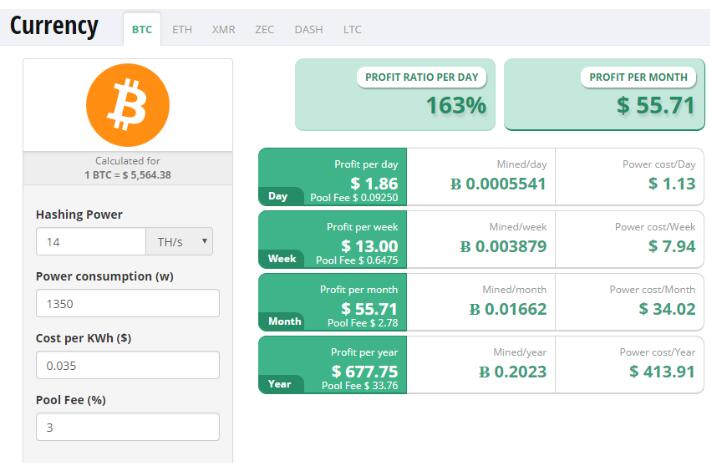Open the XMR currency tab
The image size is (710, 463).
[224, 29]
